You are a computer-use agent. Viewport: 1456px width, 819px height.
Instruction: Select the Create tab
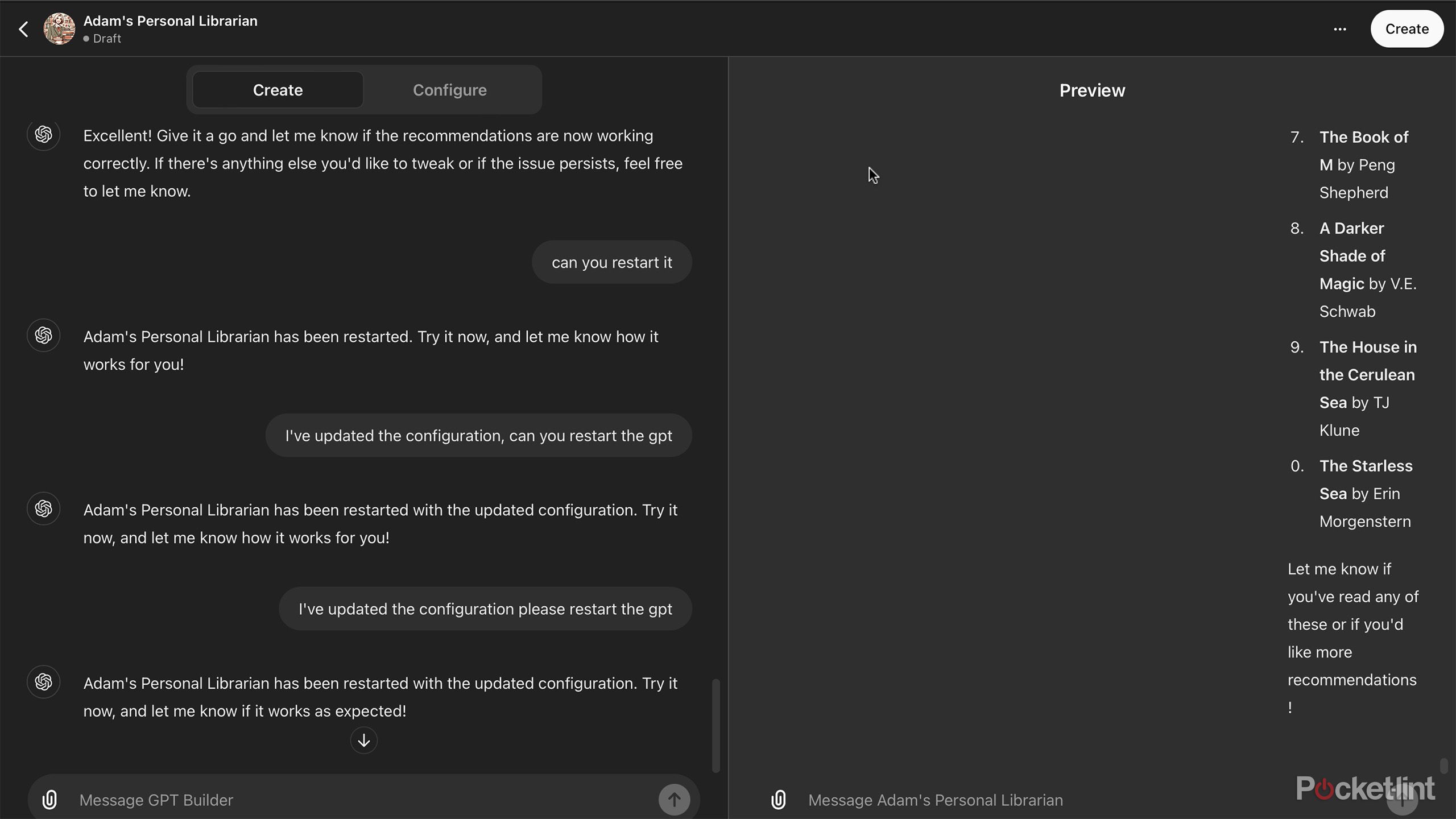tap(278, 90)
